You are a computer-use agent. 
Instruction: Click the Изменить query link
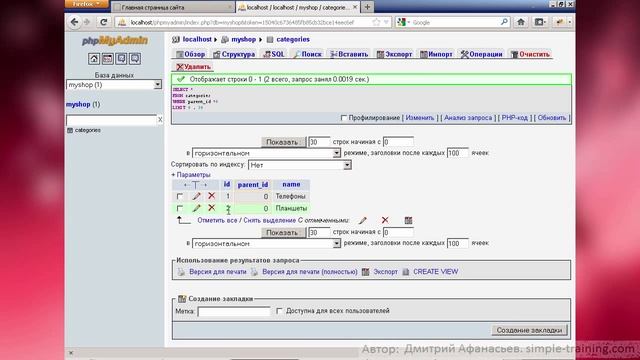420,118
